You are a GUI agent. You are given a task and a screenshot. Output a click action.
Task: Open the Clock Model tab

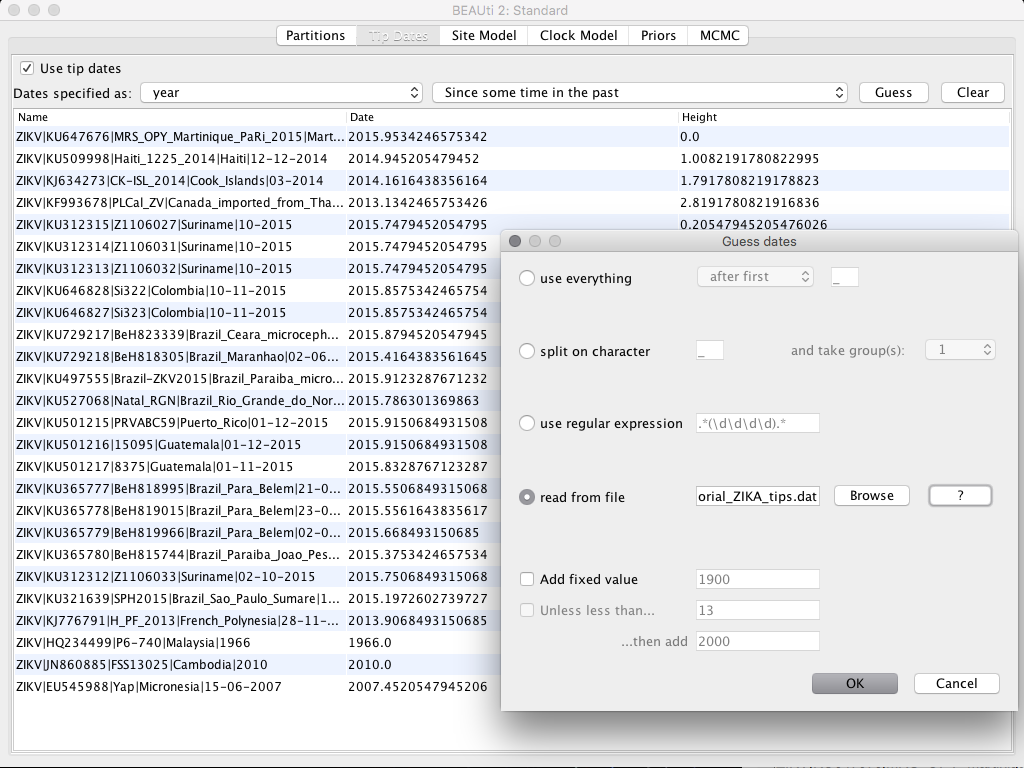(x=577, y=35)
